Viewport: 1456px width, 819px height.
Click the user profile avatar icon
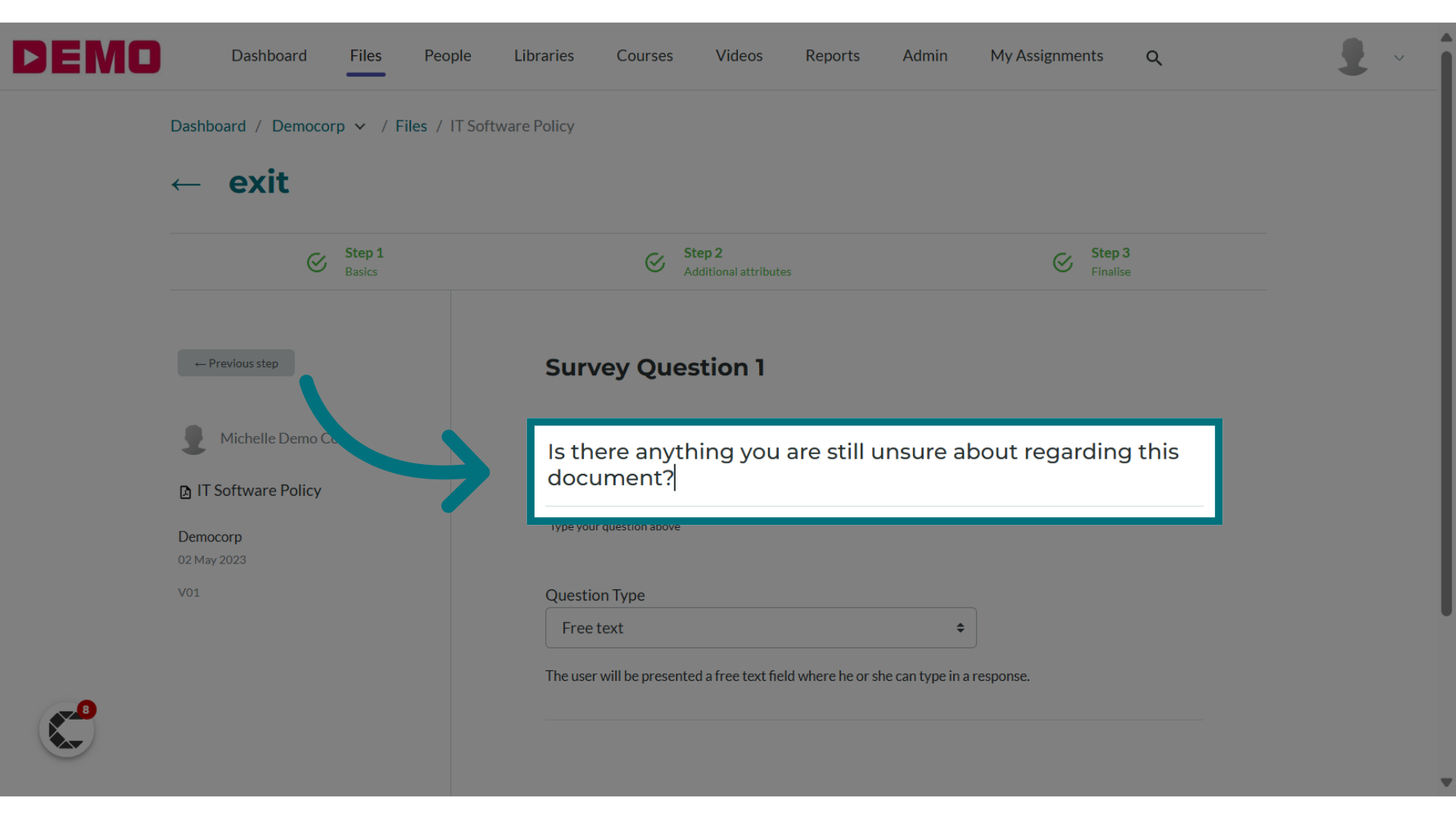tap(1352, 56)
